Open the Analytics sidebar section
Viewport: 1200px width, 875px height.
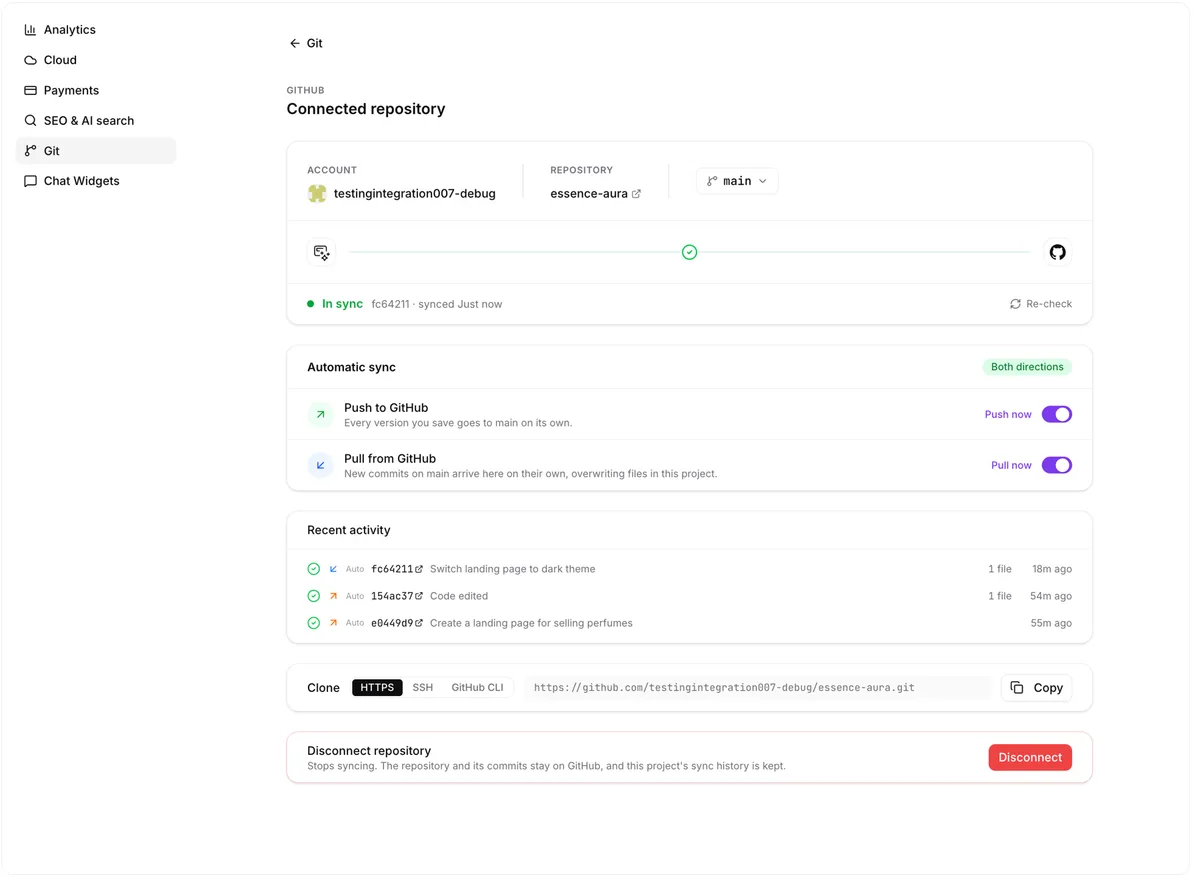click(96, 30)
